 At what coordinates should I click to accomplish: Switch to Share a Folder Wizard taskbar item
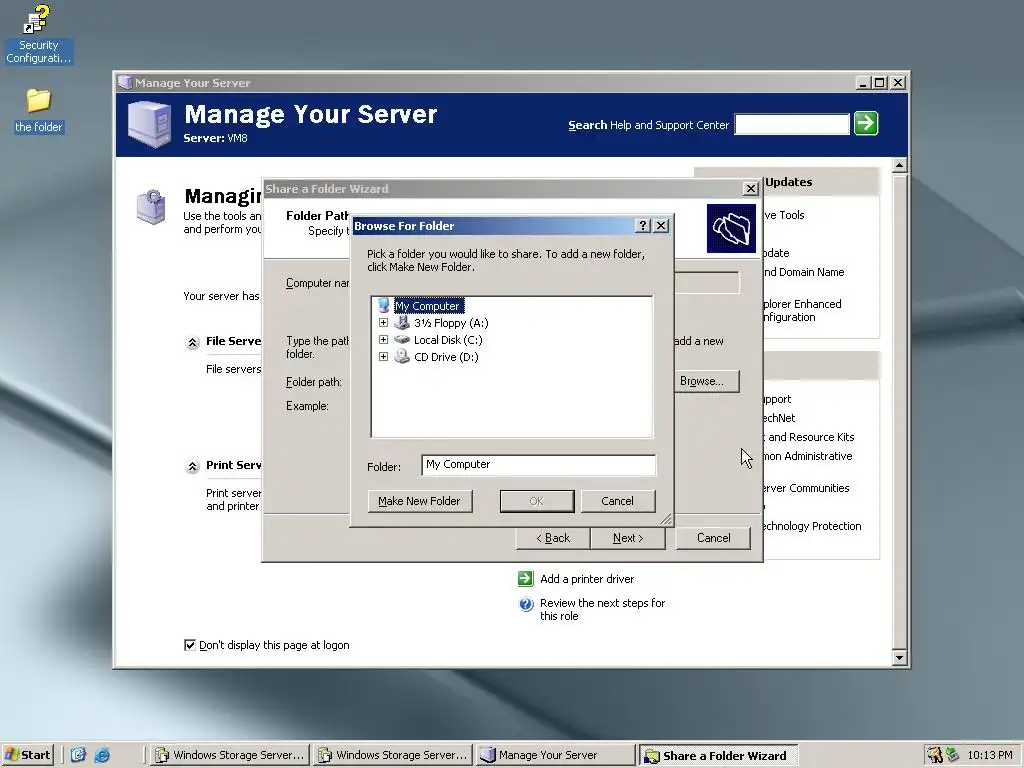(718, 756)
